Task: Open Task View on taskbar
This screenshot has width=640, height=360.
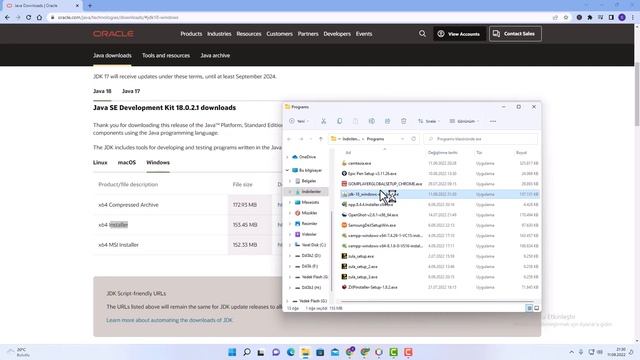Action: 261,352
